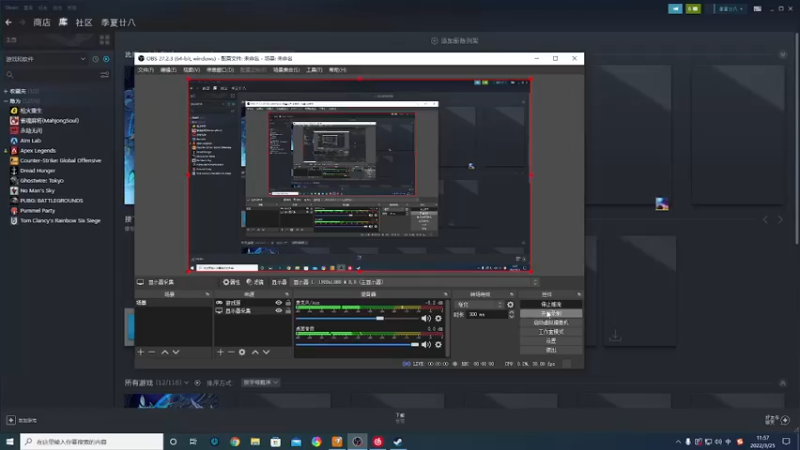Screen dimensions: 800x450
Task: Mute the 麦克风/Aux channel
Action: [426, 318]
